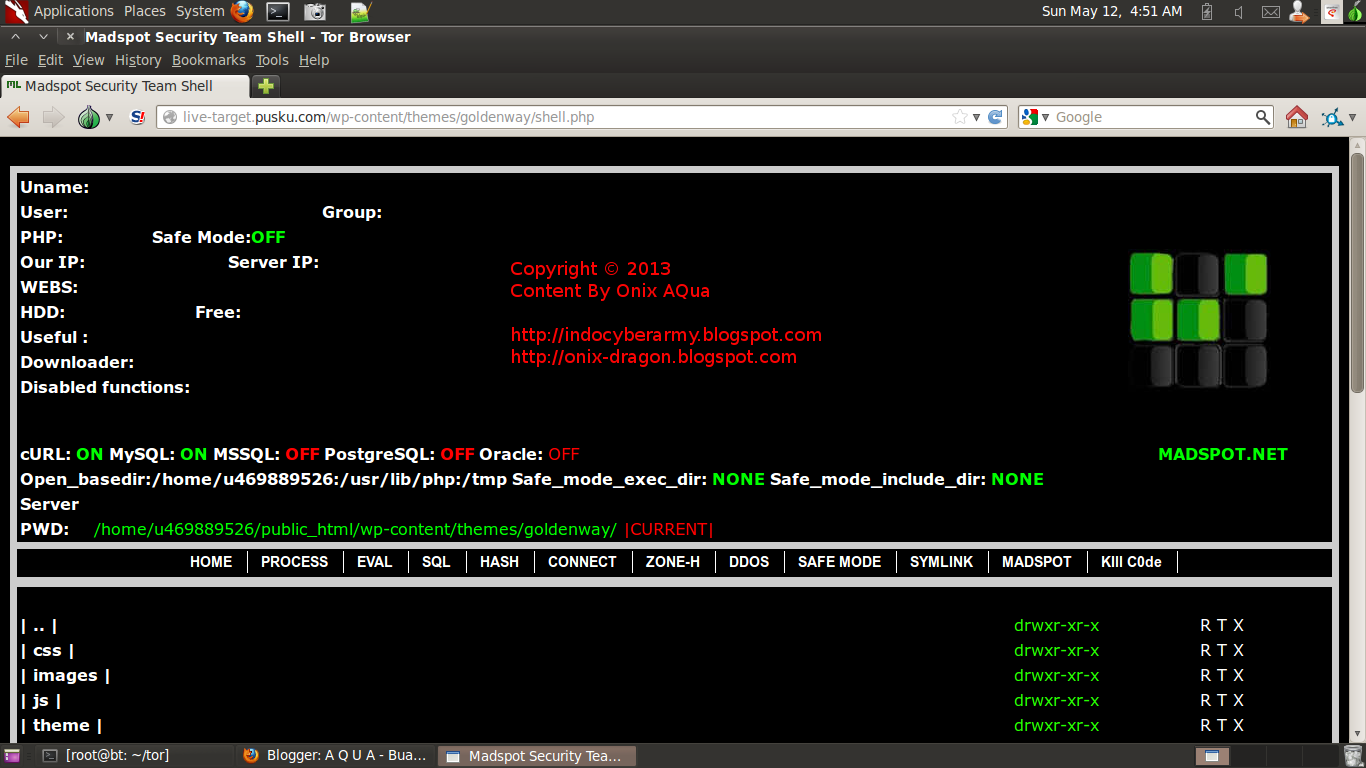
Task: Click the ZONE-H link
Action: 672,562
